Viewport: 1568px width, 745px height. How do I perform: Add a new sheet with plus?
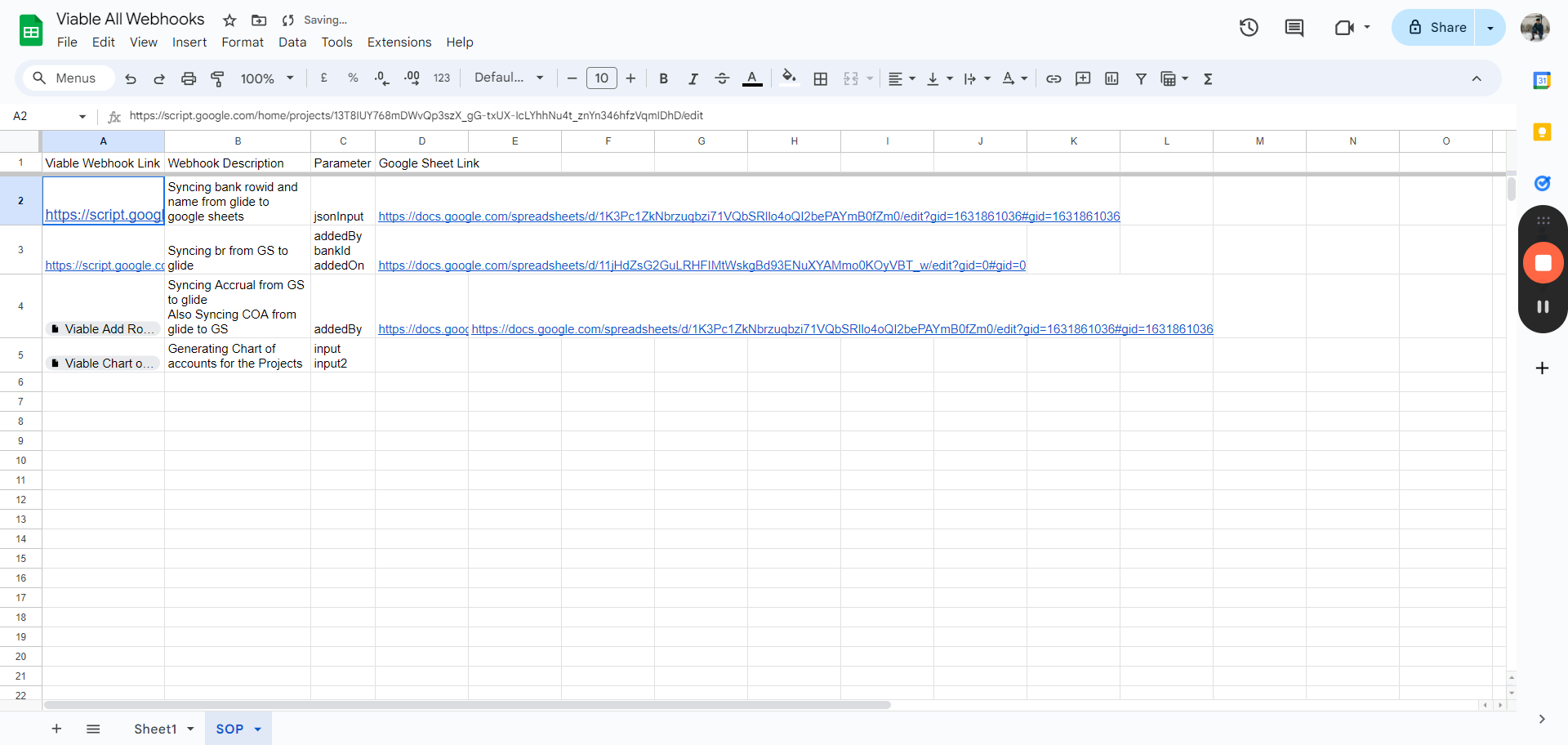click(56, 729)
